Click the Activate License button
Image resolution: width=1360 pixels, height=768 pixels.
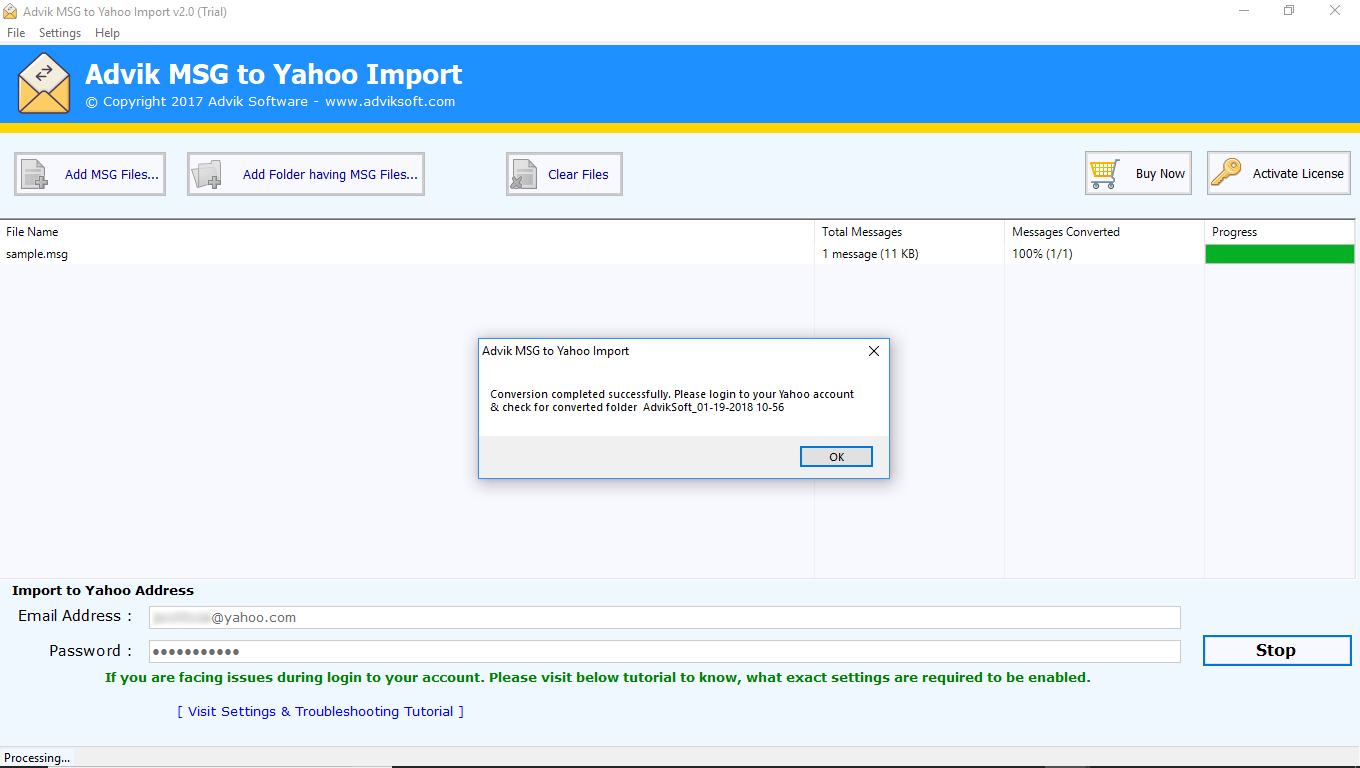coord(1279,173)
